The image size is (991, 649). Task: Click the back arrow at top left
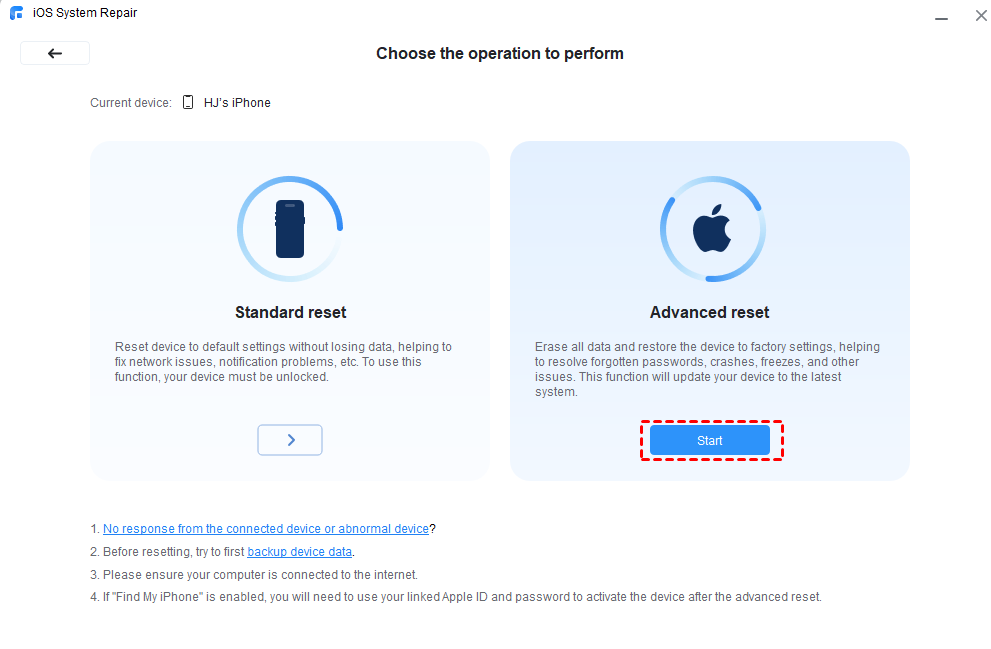pos(55,52)
